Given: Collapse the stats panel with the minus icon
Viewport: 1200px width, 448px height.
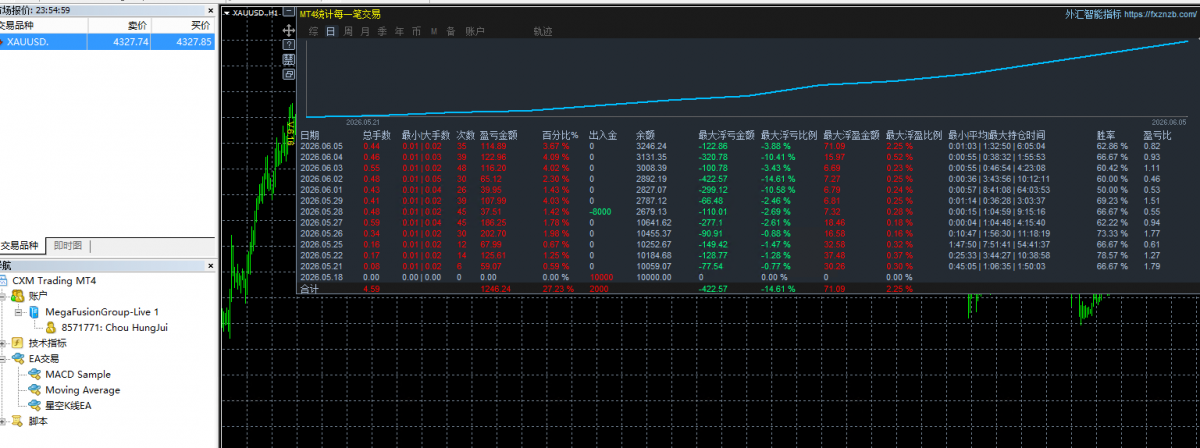Looking at the screenshot, I should [x=289, y=11].
